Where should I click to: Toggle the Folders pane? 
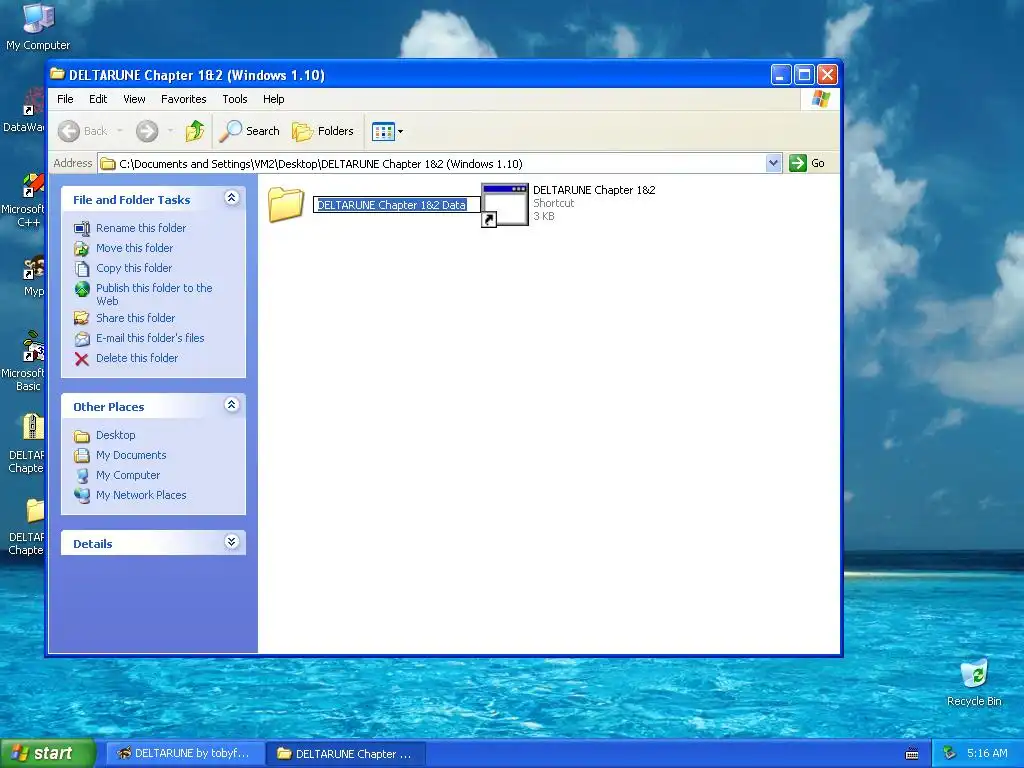323,131
